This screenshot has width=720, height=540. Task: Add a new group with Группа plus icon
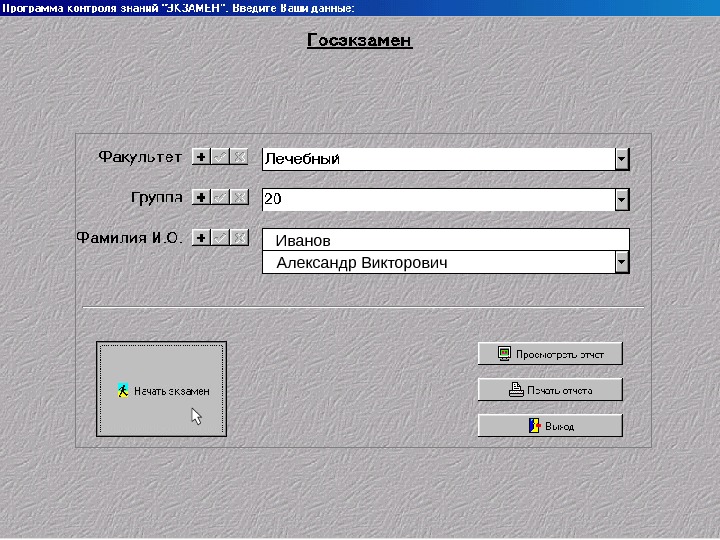click(x=201, y=197)
